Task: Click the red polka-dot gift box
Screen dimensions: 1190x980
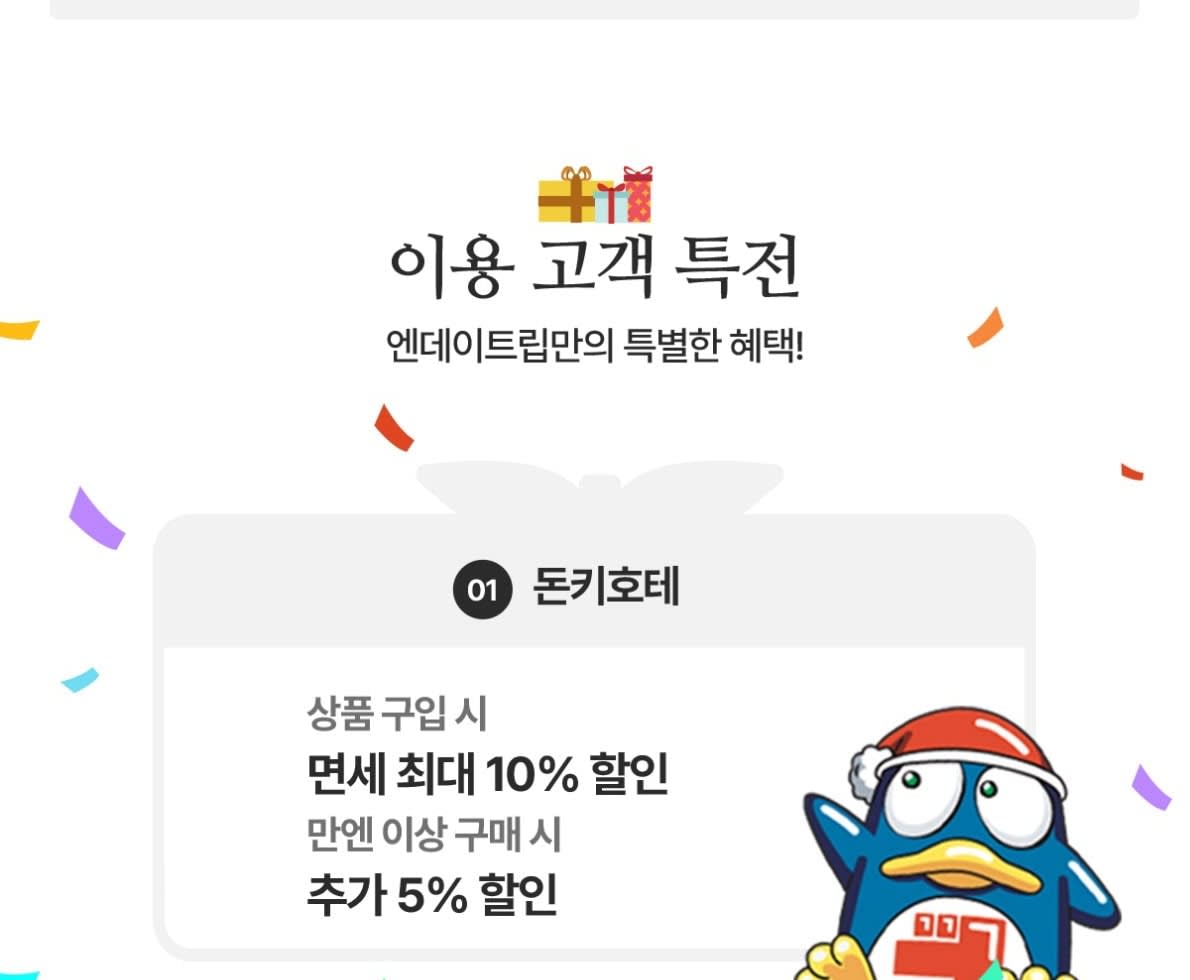Action: (638, 194)
